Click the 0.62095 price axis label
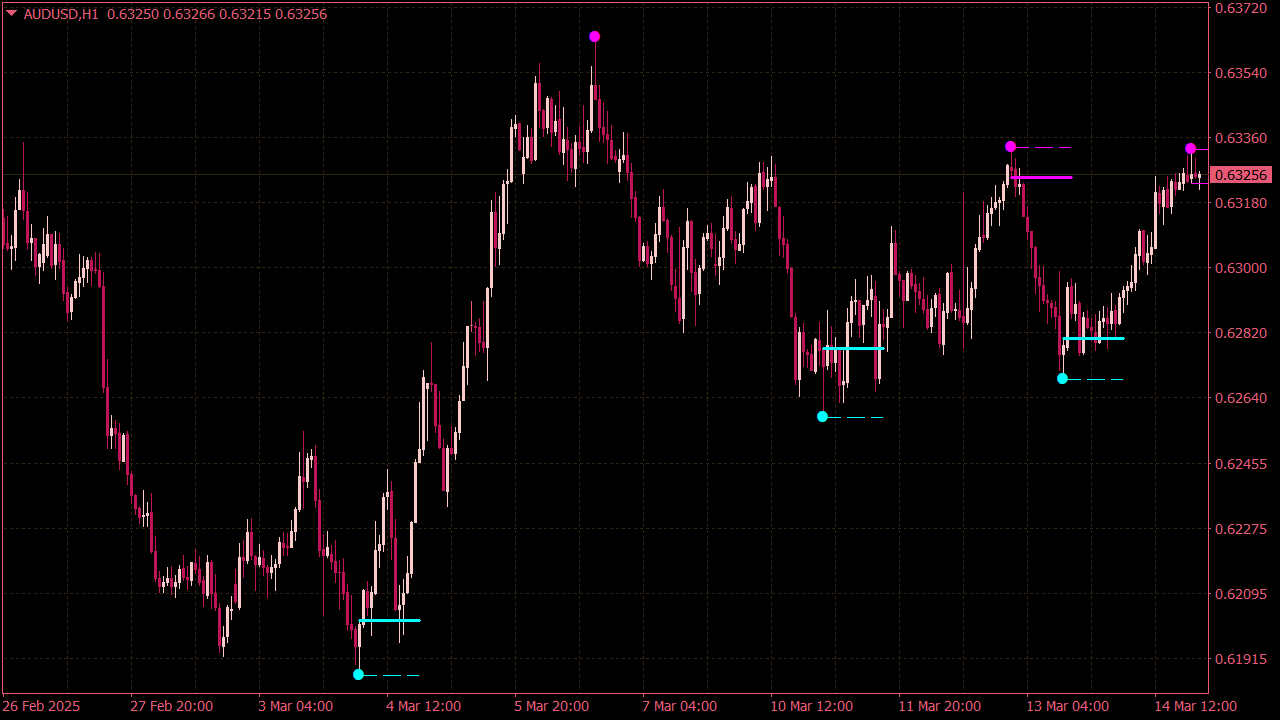 (x=1240, y=594)
